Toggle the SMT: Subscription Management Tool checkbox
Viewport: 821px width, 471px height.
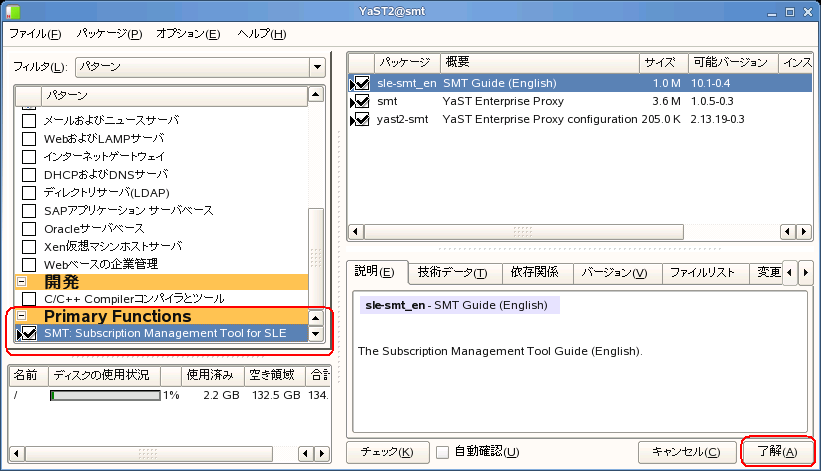tap(29, 334)
